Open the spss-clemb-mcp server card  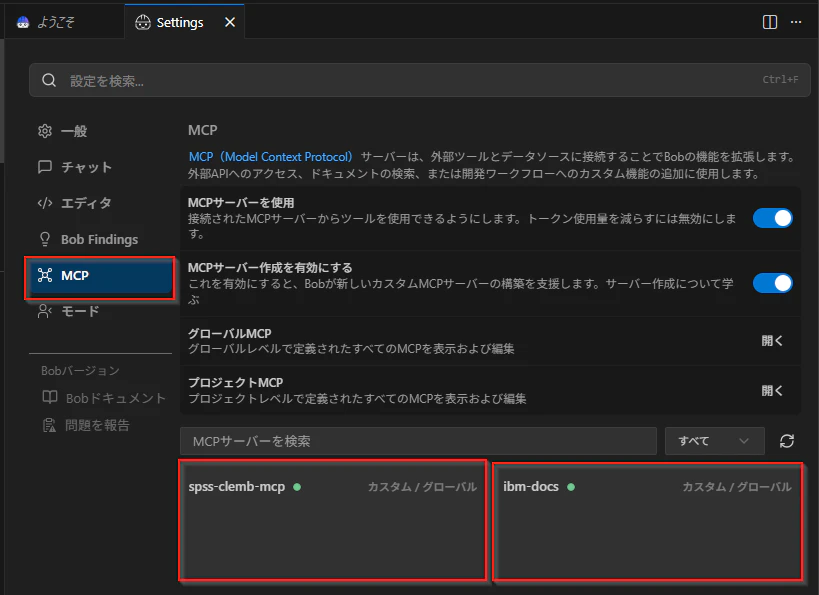point(333,520)
